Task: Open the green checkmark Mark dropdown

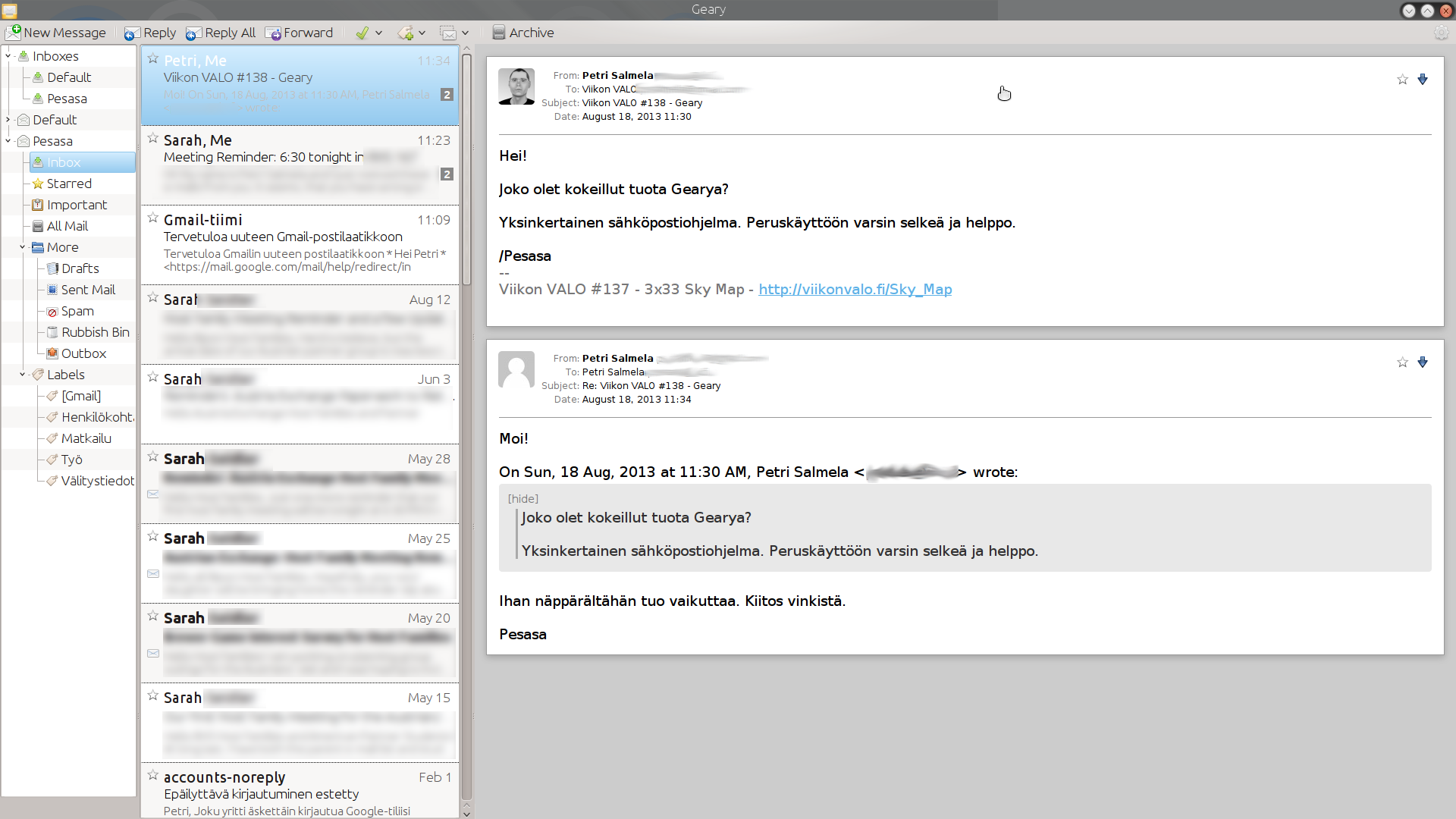Action: [369, 33]
